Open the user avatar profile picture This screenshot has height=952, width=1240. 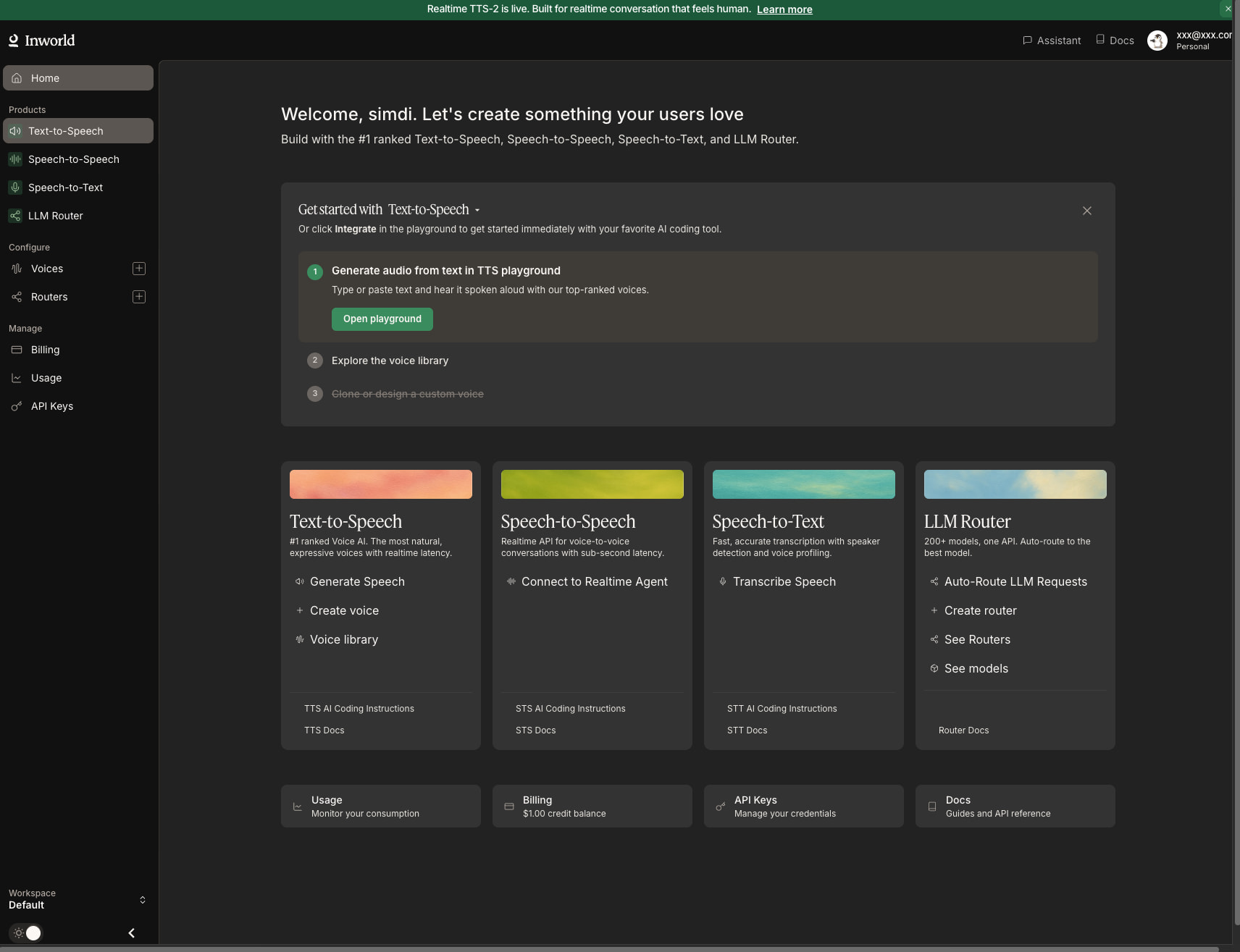(1157, 41)
